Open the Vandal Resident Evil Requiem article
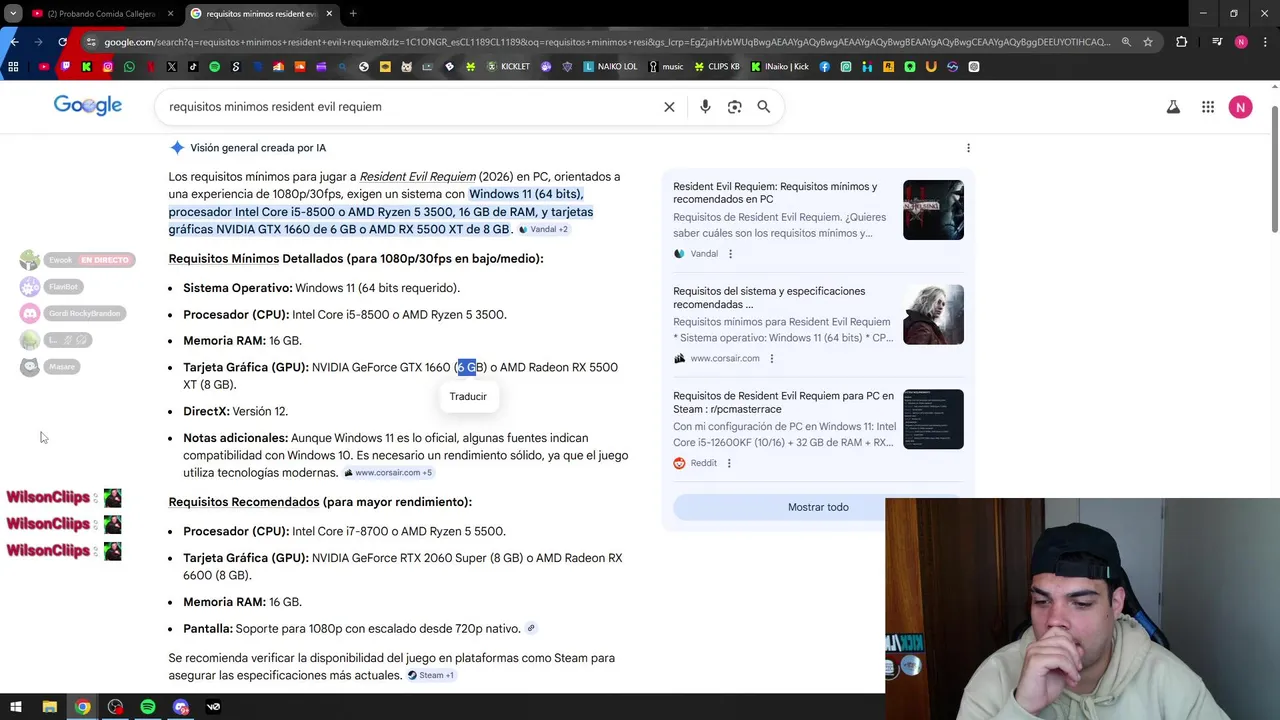1280x720 pixels. (x=775, y=193)
